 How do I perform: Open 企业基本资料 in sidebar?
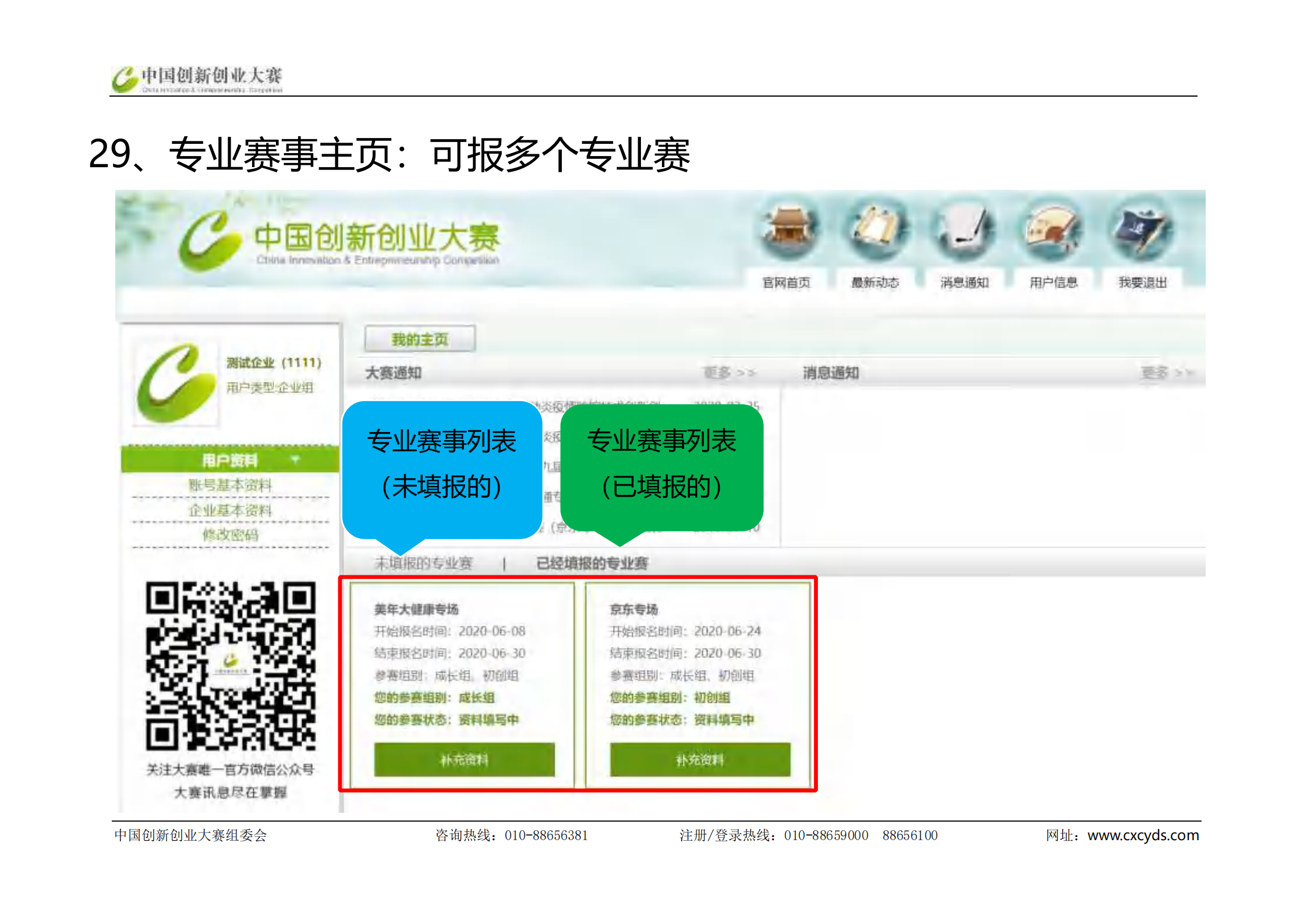tap(230, 511)
